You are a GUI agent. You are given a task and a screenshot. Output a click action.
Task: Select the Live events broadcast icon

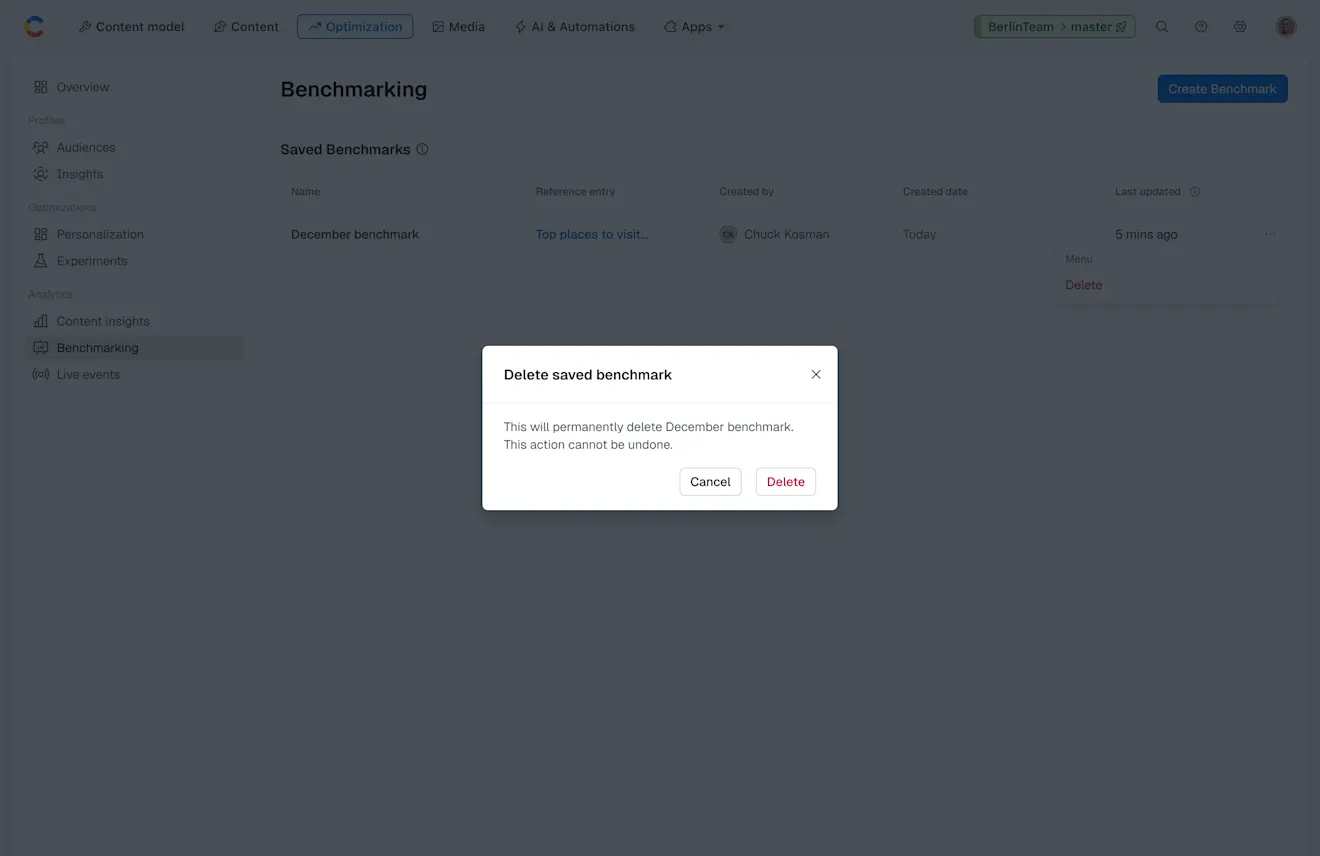click(x=39, y=374)
